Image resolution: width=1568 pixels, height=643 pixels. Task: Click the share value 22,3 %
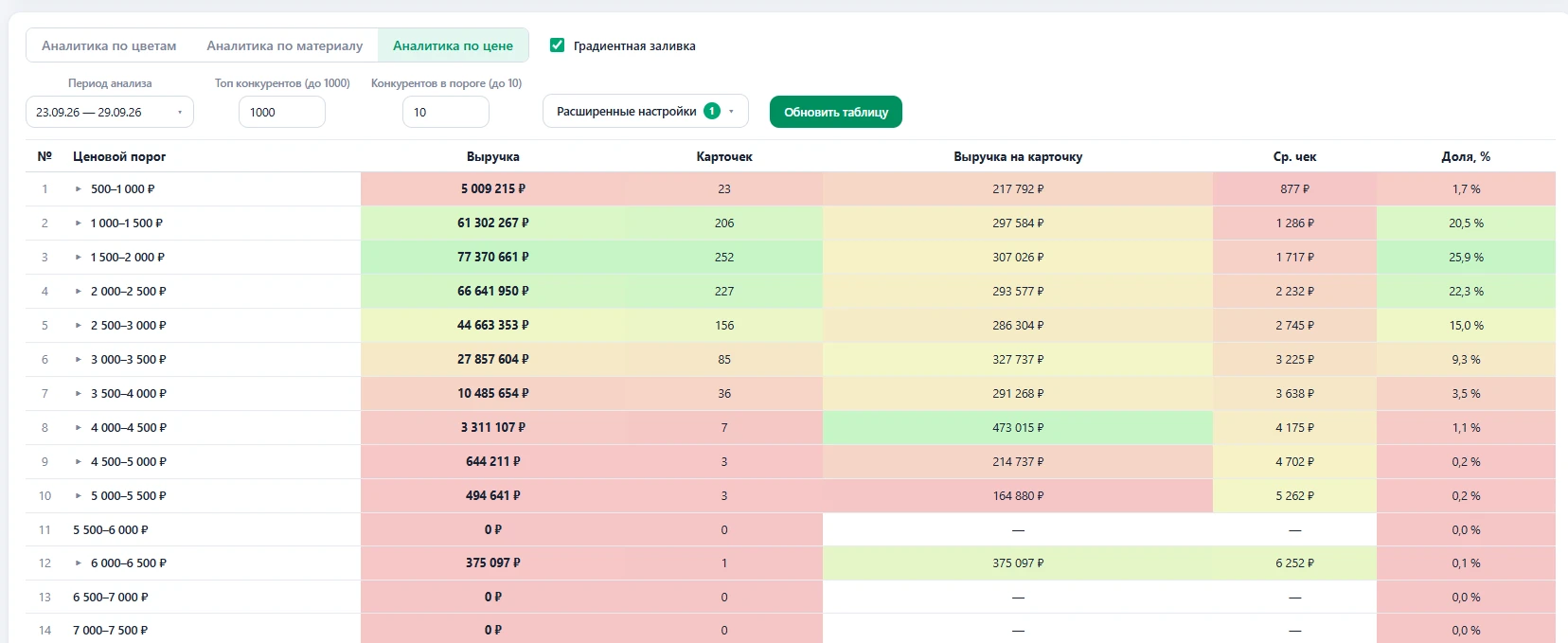coord(1466,292)
